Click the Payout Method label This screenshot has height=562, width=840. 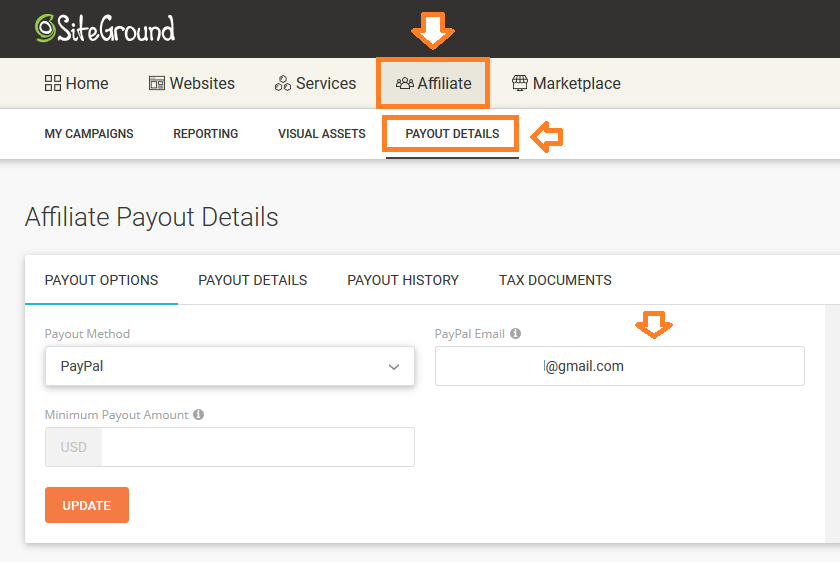pos(87,334)
